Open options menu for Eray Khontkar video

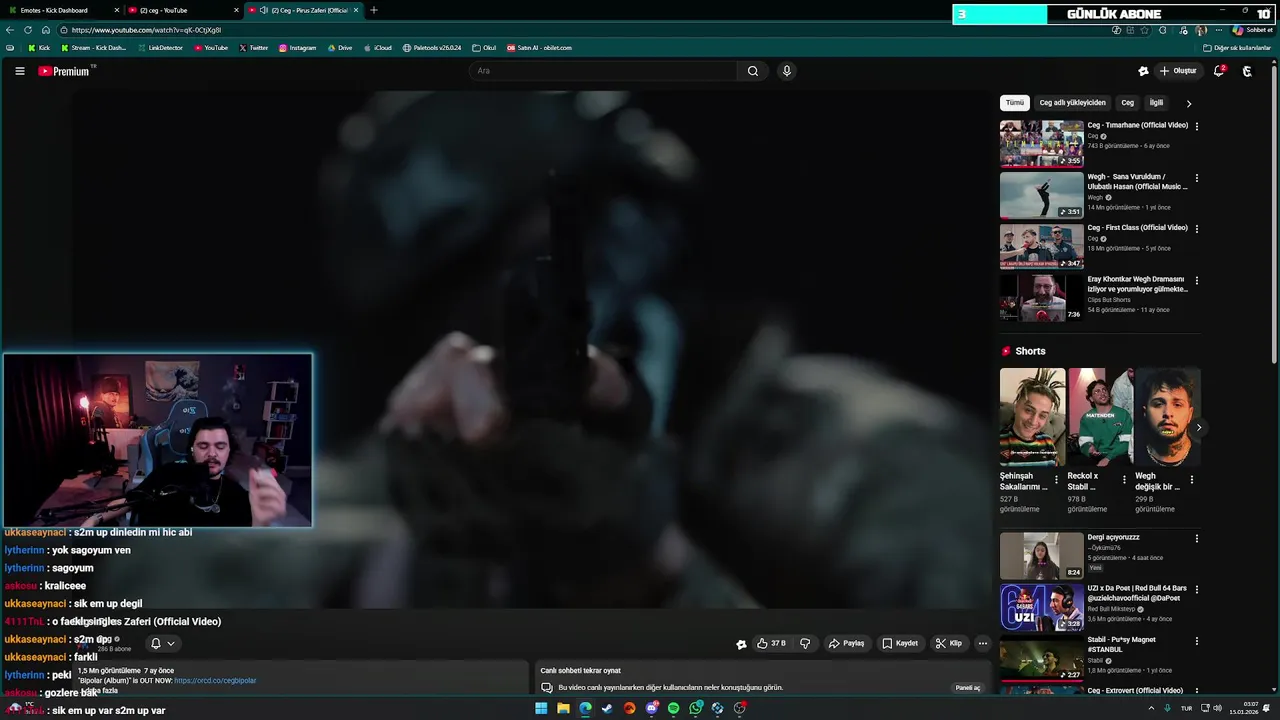1196,281
